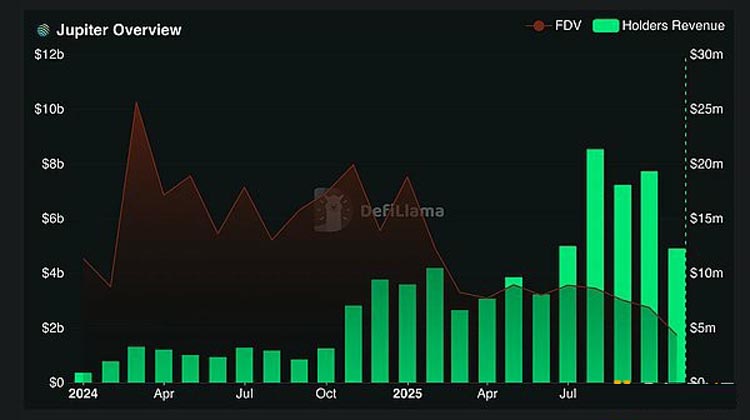
Task: Click the $6b left axis label
Action: [53, 219]
